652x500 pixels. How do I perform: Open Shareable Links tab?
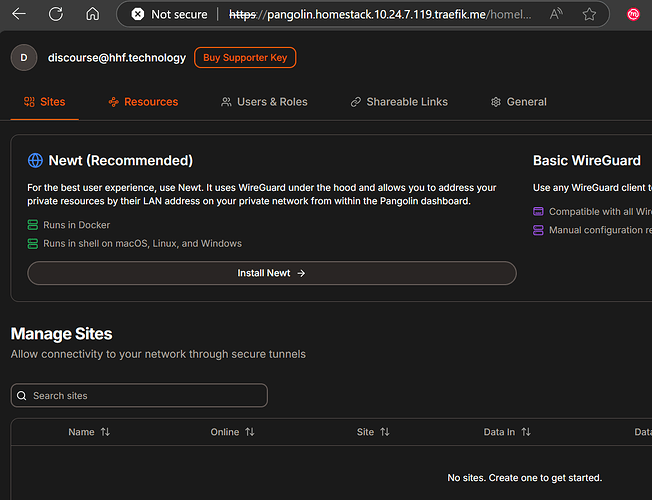[399, 102]
